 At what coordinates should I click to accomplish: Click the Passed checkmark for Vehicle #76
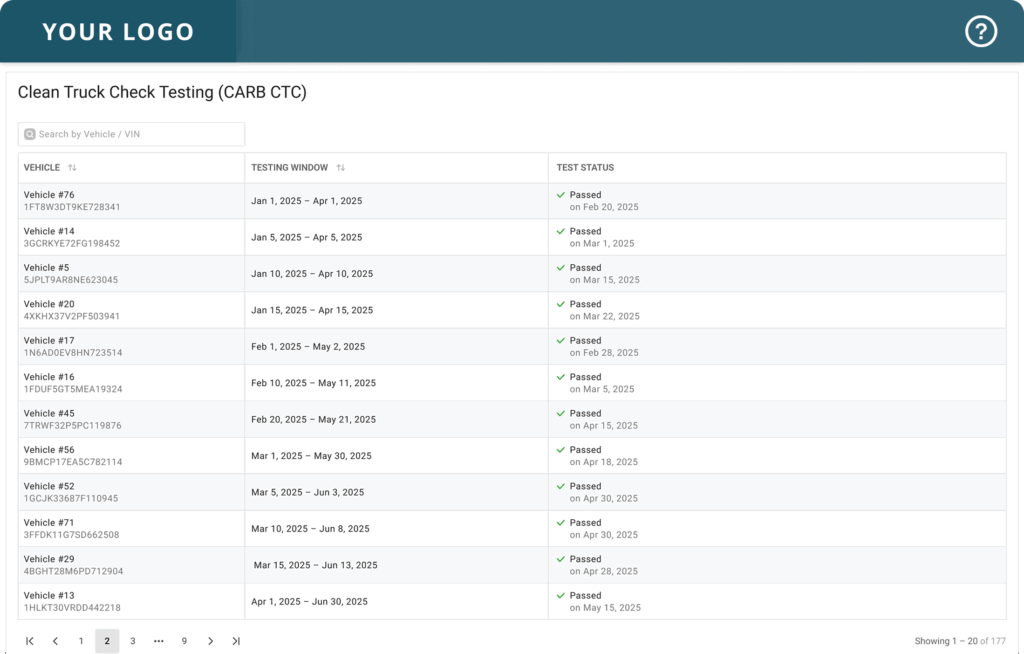pos(561,195)
